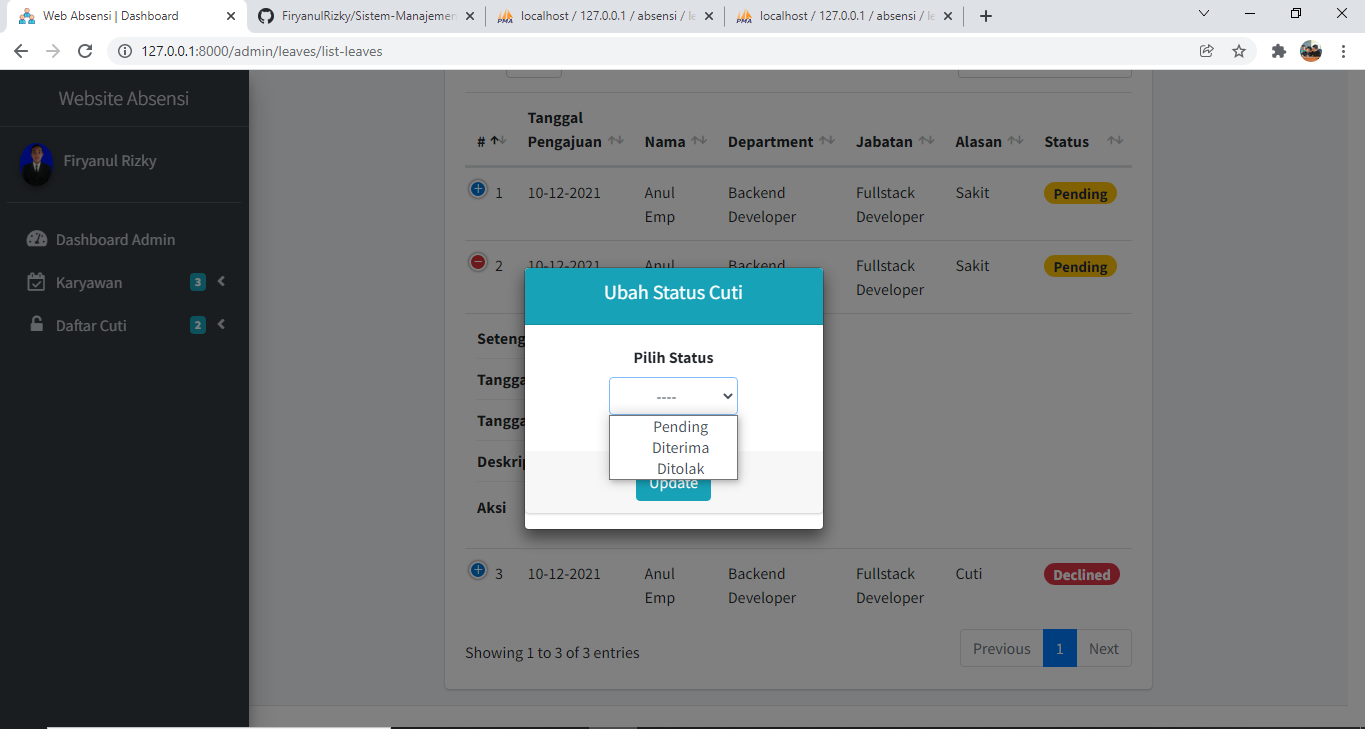Viewport: 1365px width, 729px height.
Task: Expand row 1 with blue plus toggle
Action: pos(477,189)
